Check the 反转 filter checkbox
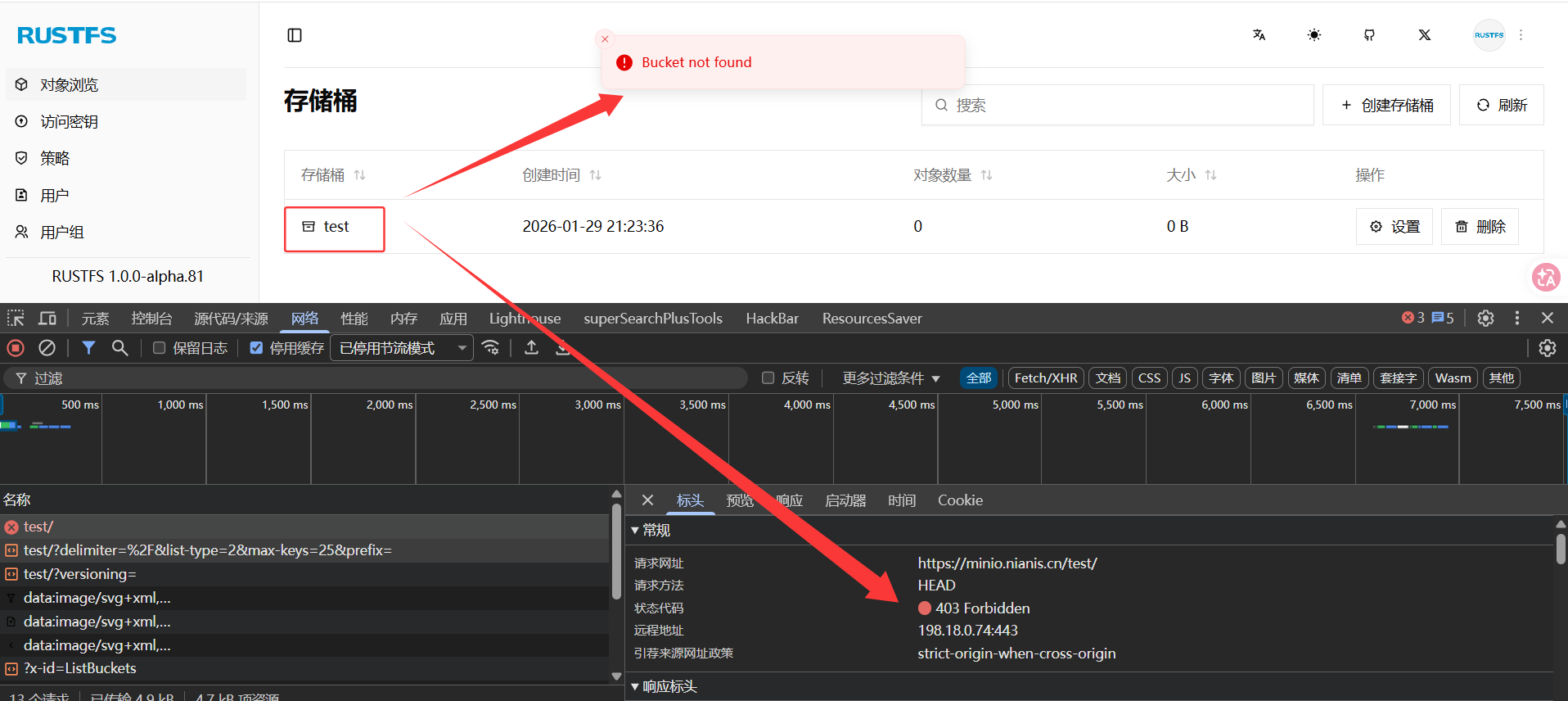 click(x=768, y=378)
